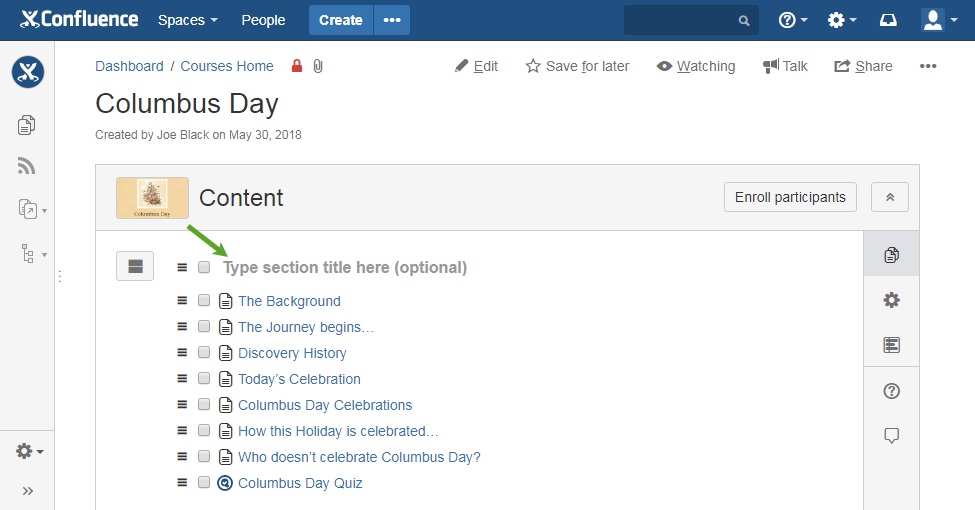Open the notifications tray icon in header
This screenshot has height=510, width=975.
click(x=889, y=20)
